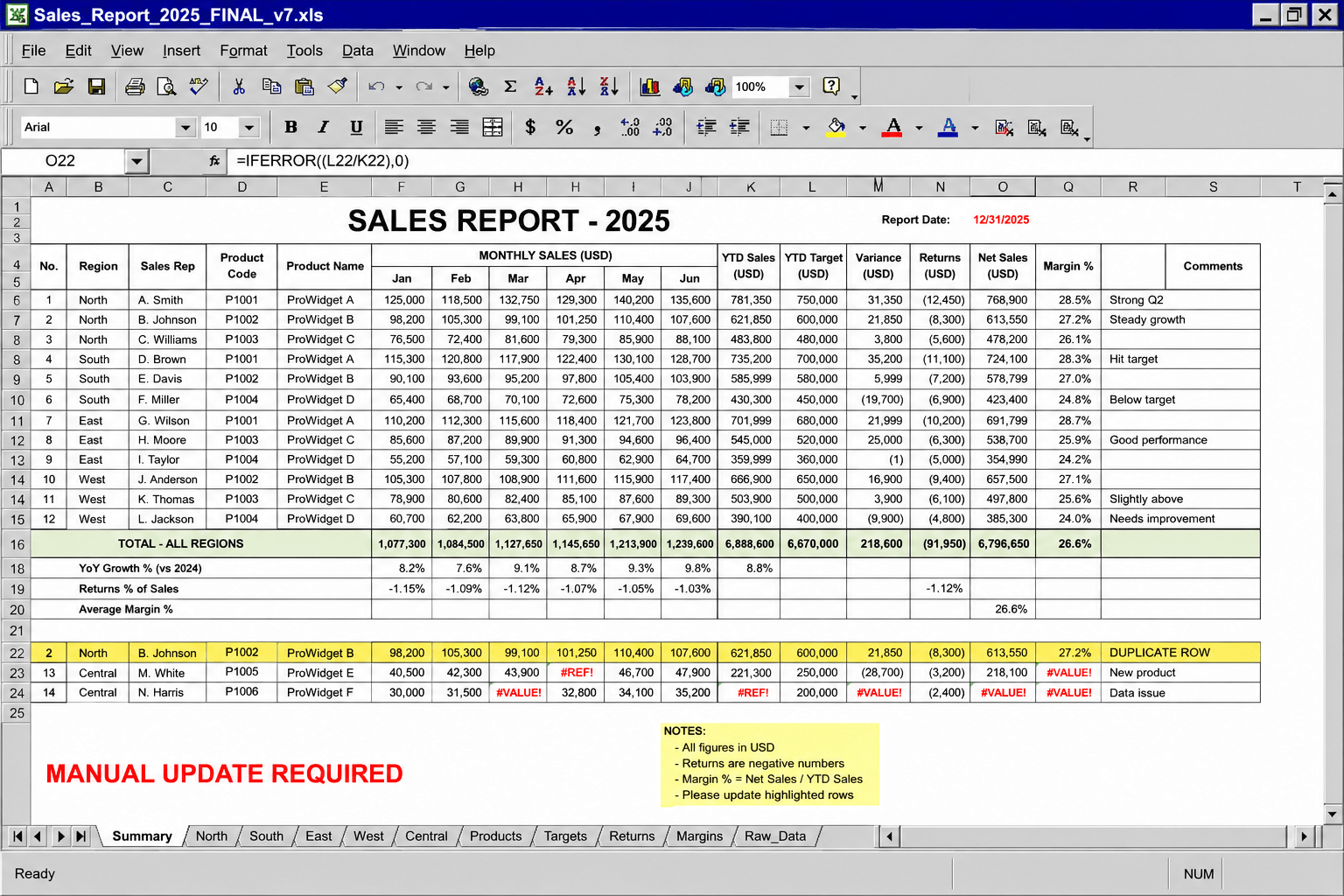Open the Data menu

point(357,51)
